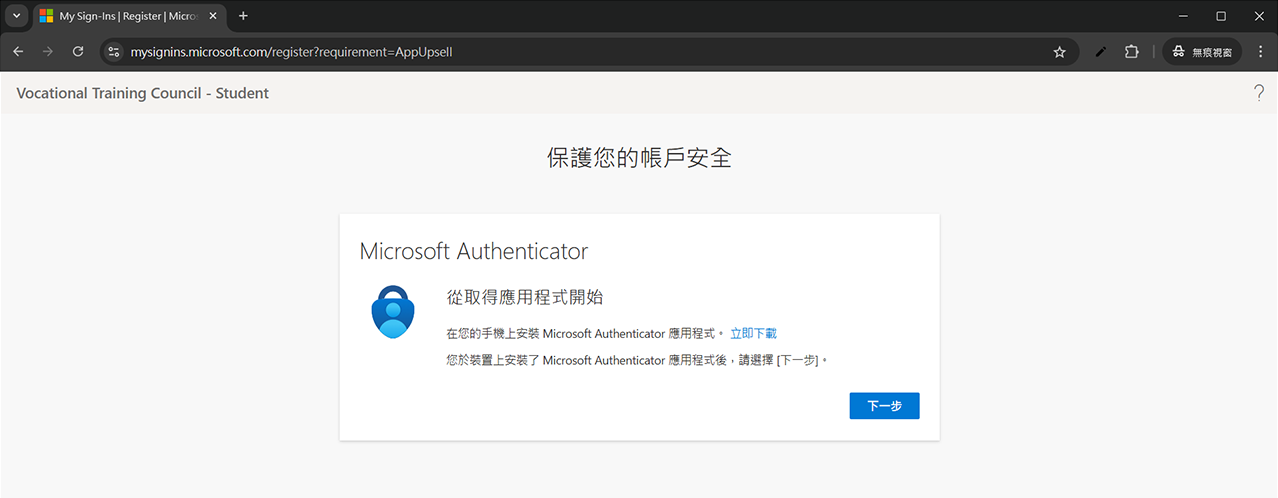Close the My Sign-Ins tab
This screenshot has width=1278, height=498.
pyautogui.click(x=213, y=16)
